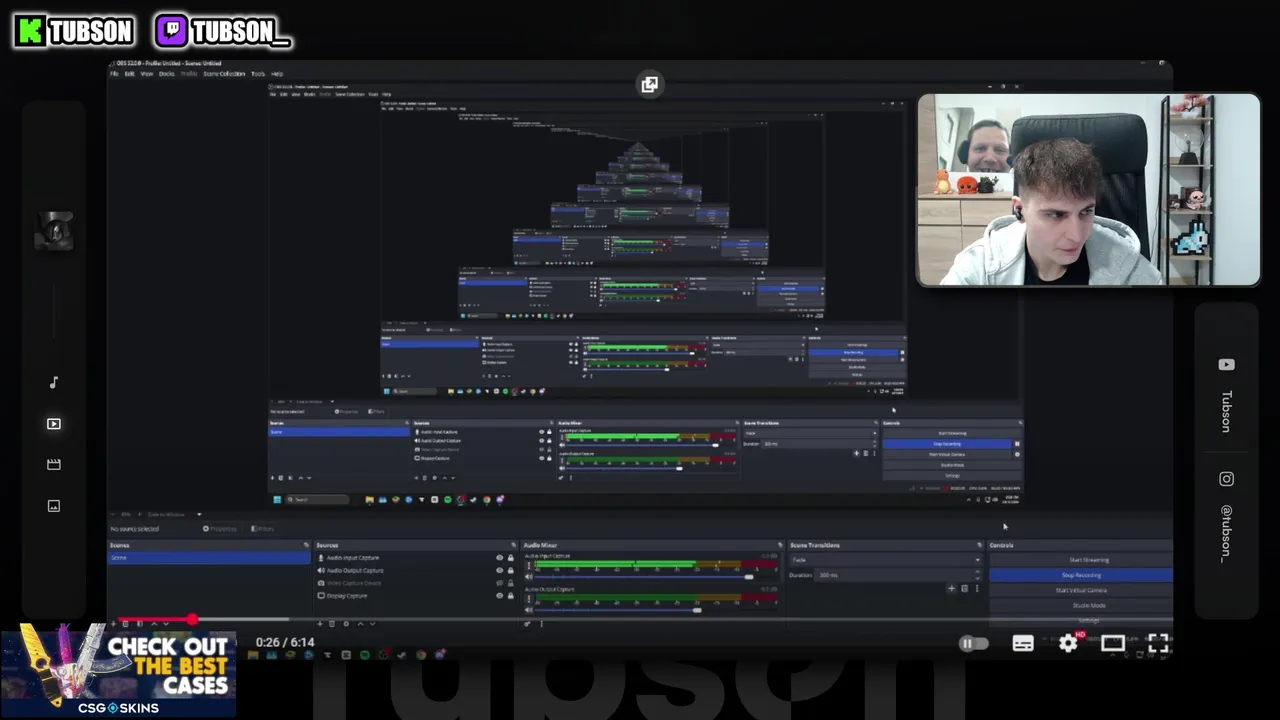Toggle subtitles with the captions icon
This screenshot has height=720, width=1280.
1022,644
